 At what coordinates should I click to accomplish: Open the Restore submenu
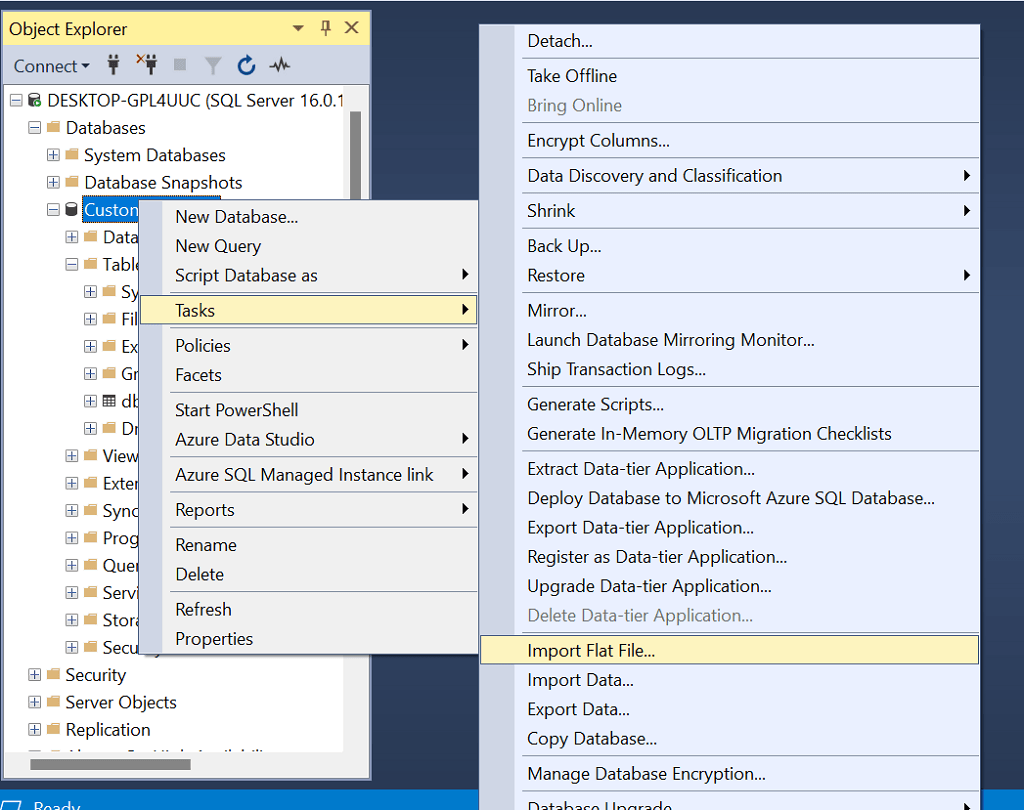coord(729,275)
